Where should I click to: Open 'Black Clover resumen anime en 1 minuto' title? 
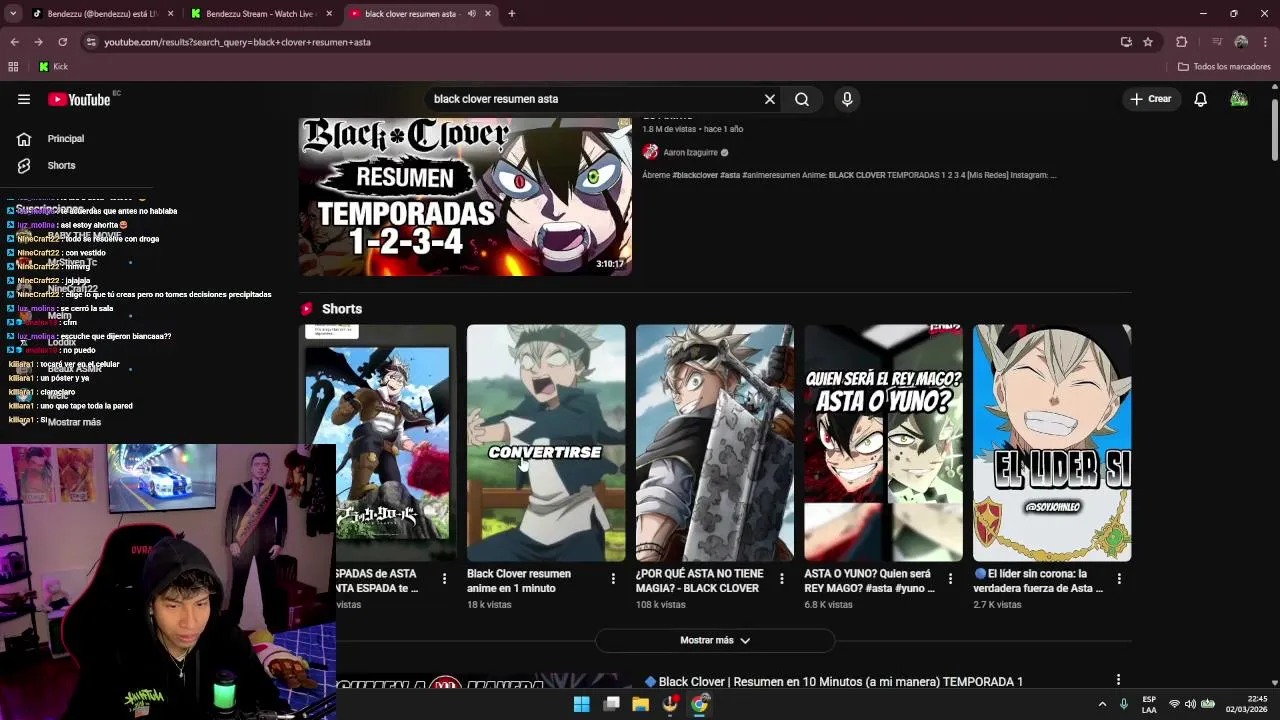pyautogui.click(x=518, y=581)
